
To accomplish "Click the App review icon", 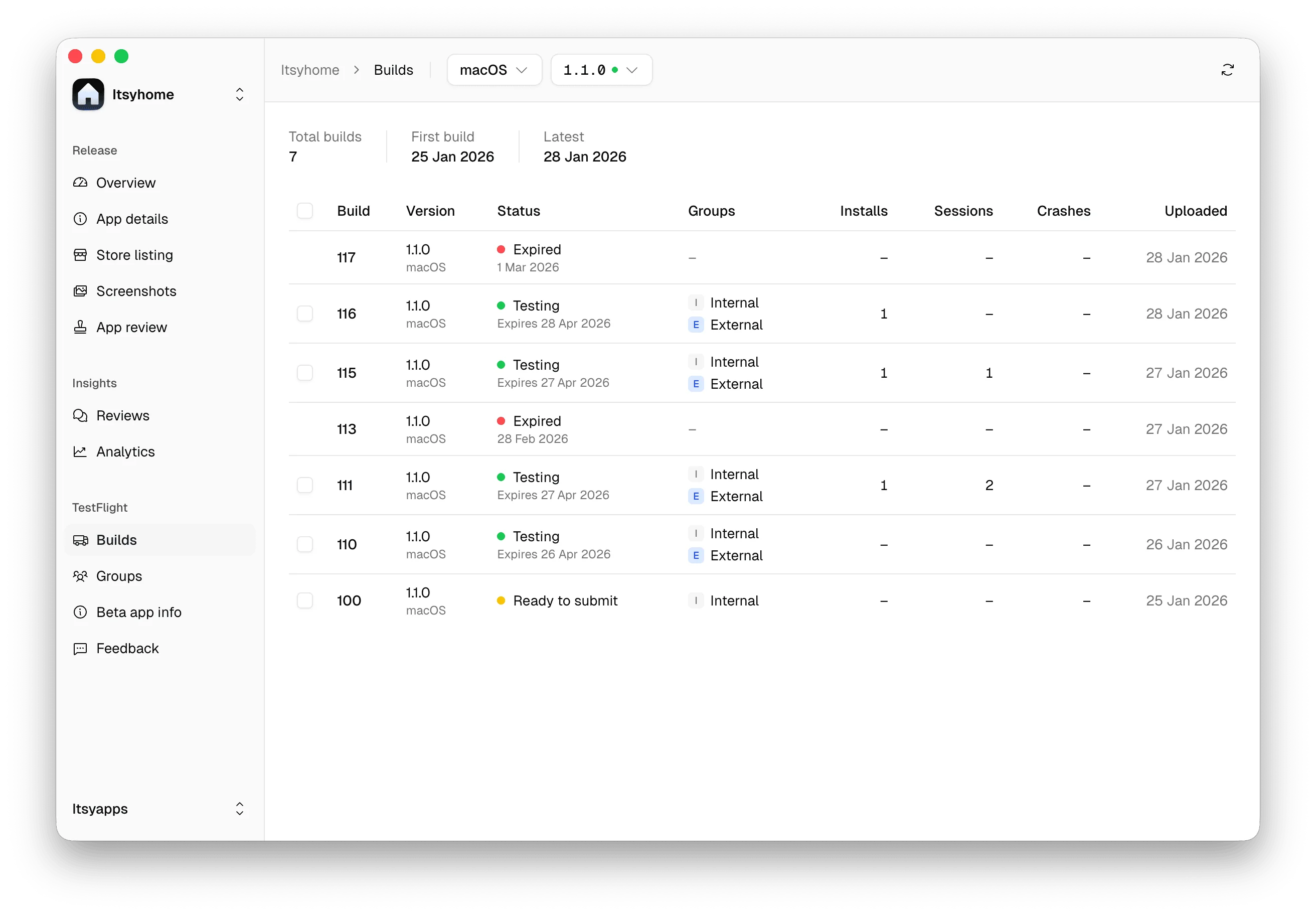I will pos(80,327).
